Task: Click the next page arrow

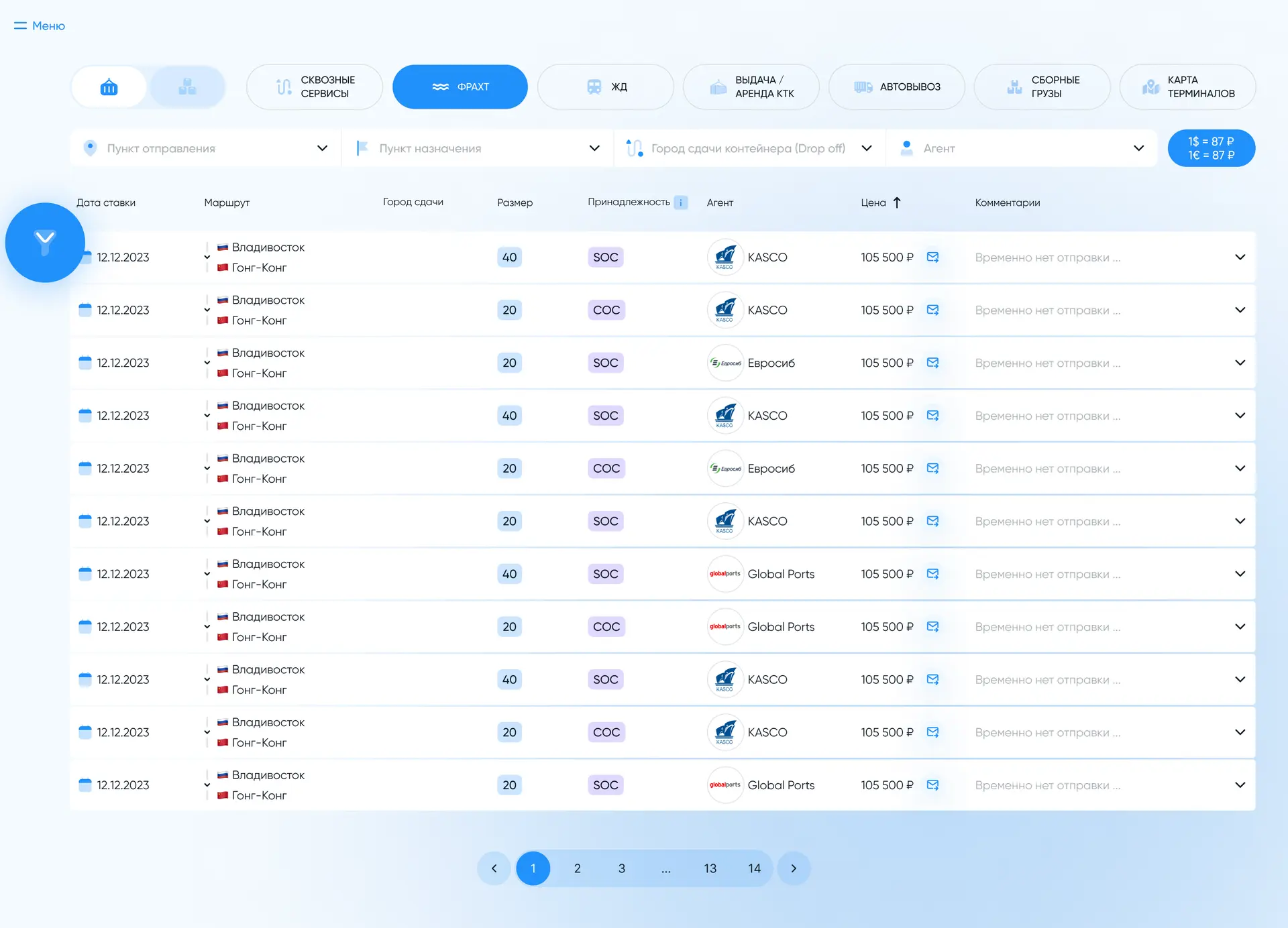Action: point(794,868)
